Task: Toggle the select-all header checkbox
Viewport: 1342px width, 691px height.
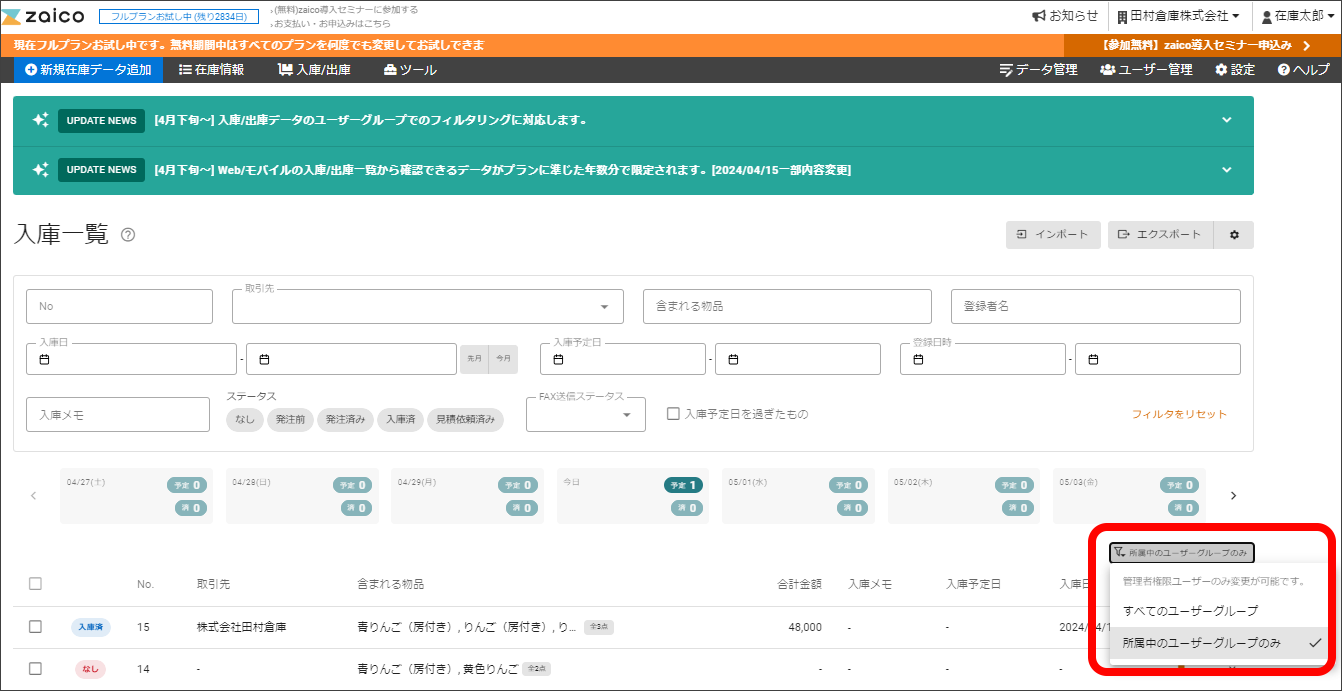Action: (x=35, y=584)
